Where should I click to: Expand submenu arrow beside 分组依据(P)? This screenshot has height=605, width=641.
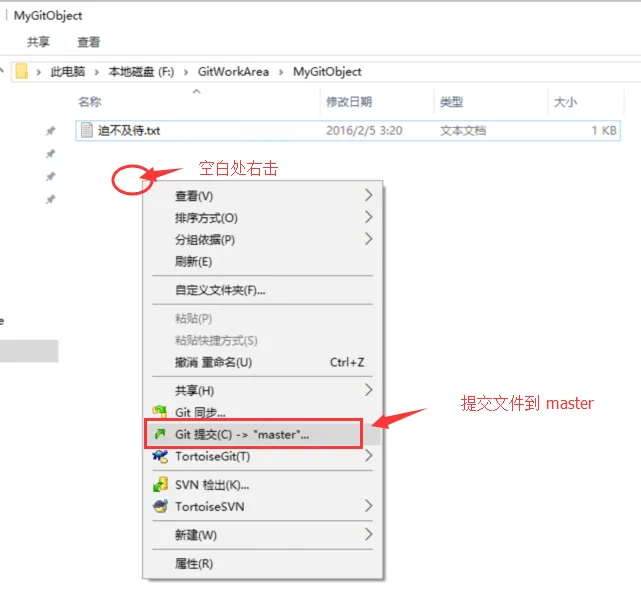(368, 239)
